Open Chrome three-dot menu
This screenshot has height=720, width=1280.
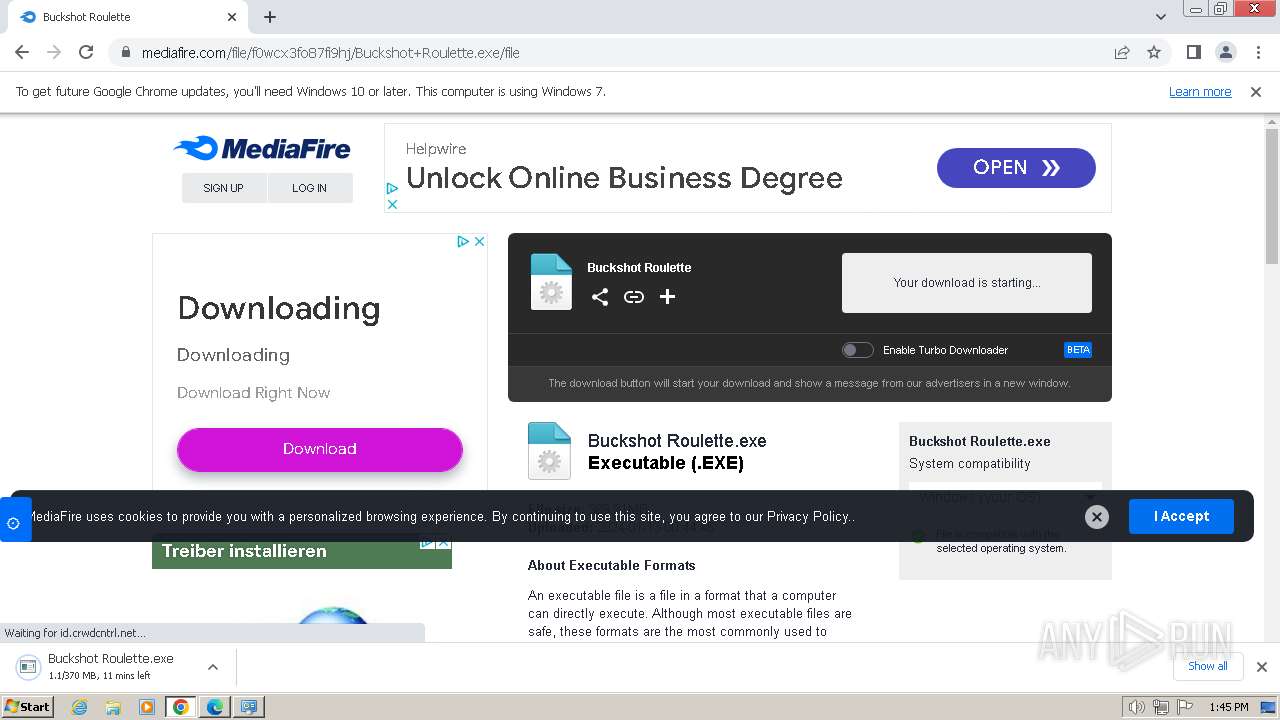tap(1258, 52)
